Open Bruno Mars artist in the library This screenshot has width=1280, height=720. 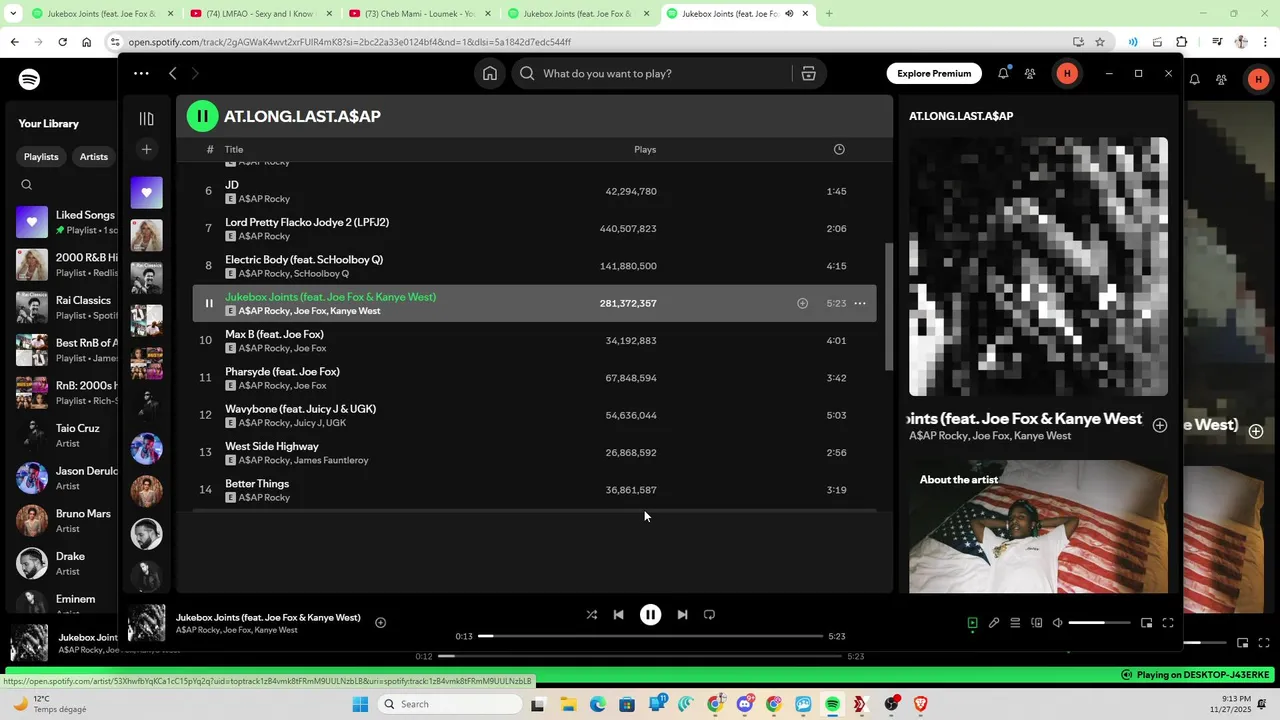tap(66, 521)
